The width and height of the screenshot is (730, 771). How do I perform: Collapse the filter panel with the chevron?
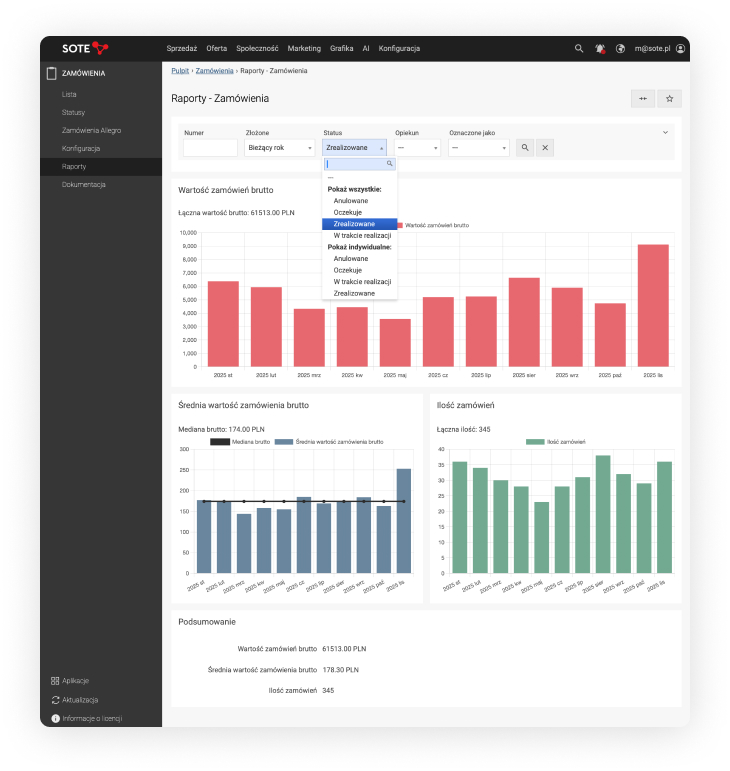(x=665, y=132)
